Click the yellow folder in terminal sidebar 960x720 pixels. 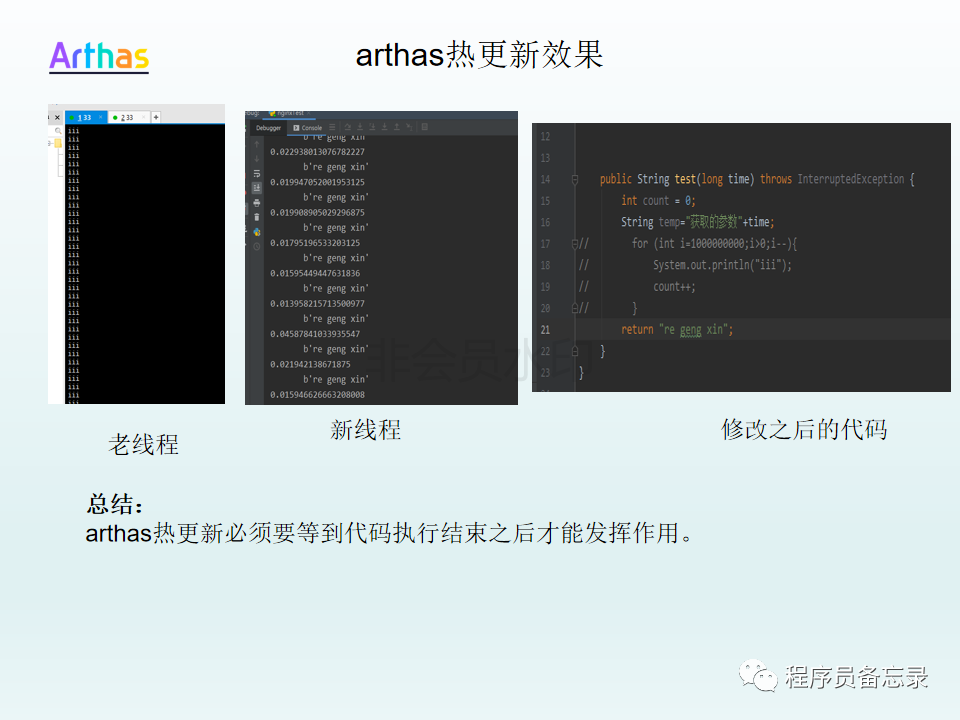58,143
